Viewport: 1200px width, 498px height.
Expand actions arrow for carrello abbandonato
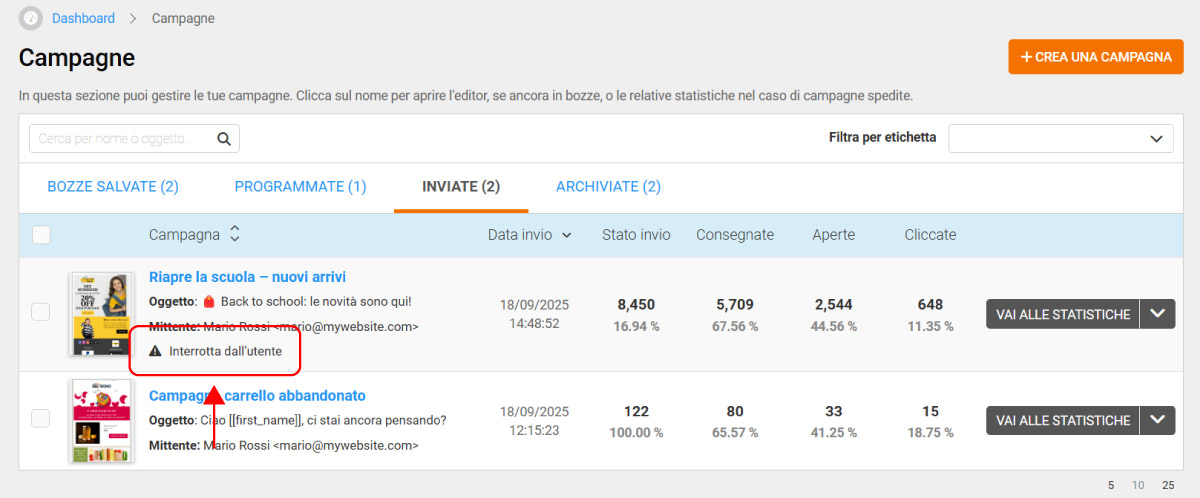point(1158,421)
